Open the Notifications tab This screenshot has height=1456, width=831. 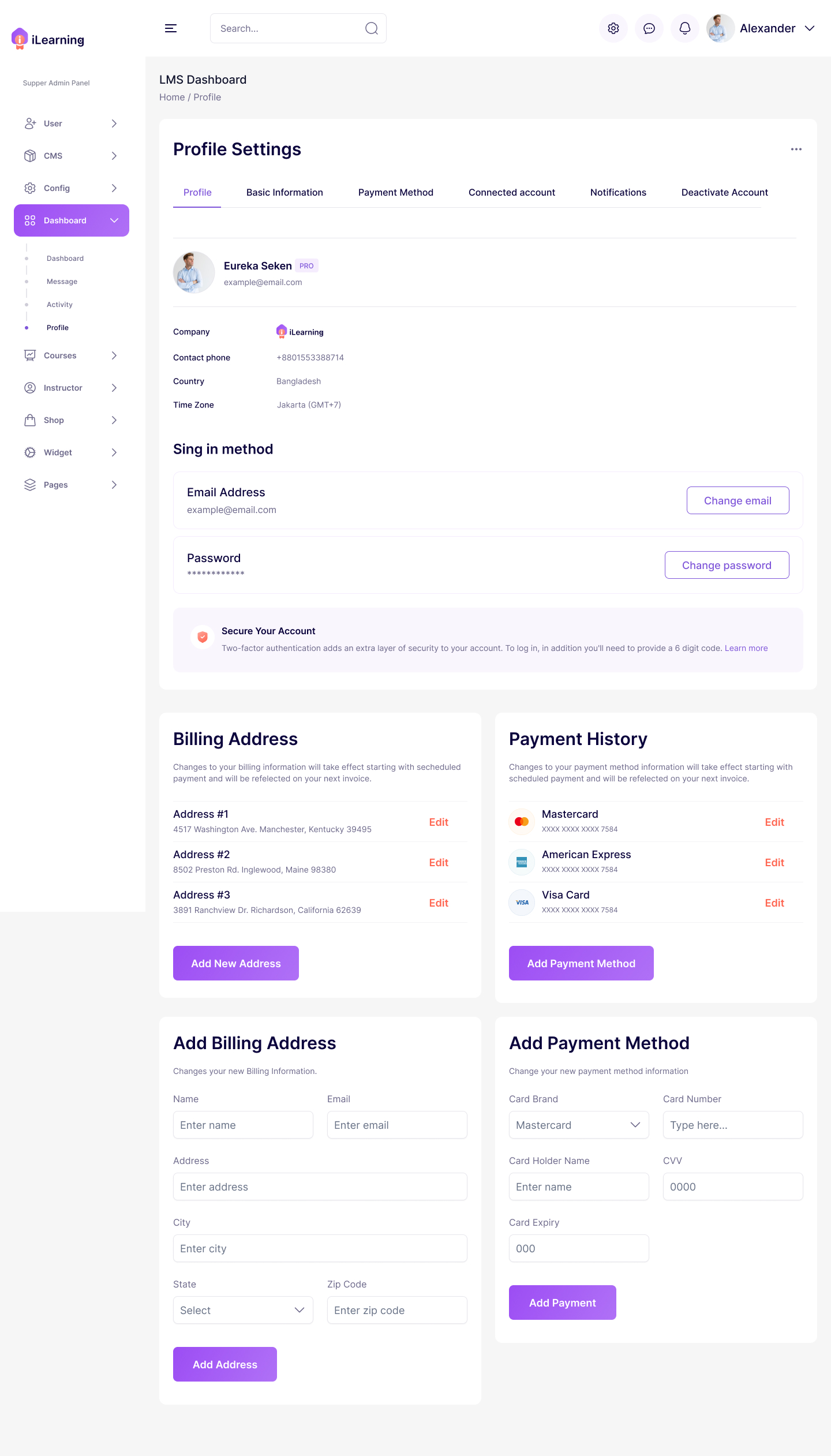[x=618, y=192]
